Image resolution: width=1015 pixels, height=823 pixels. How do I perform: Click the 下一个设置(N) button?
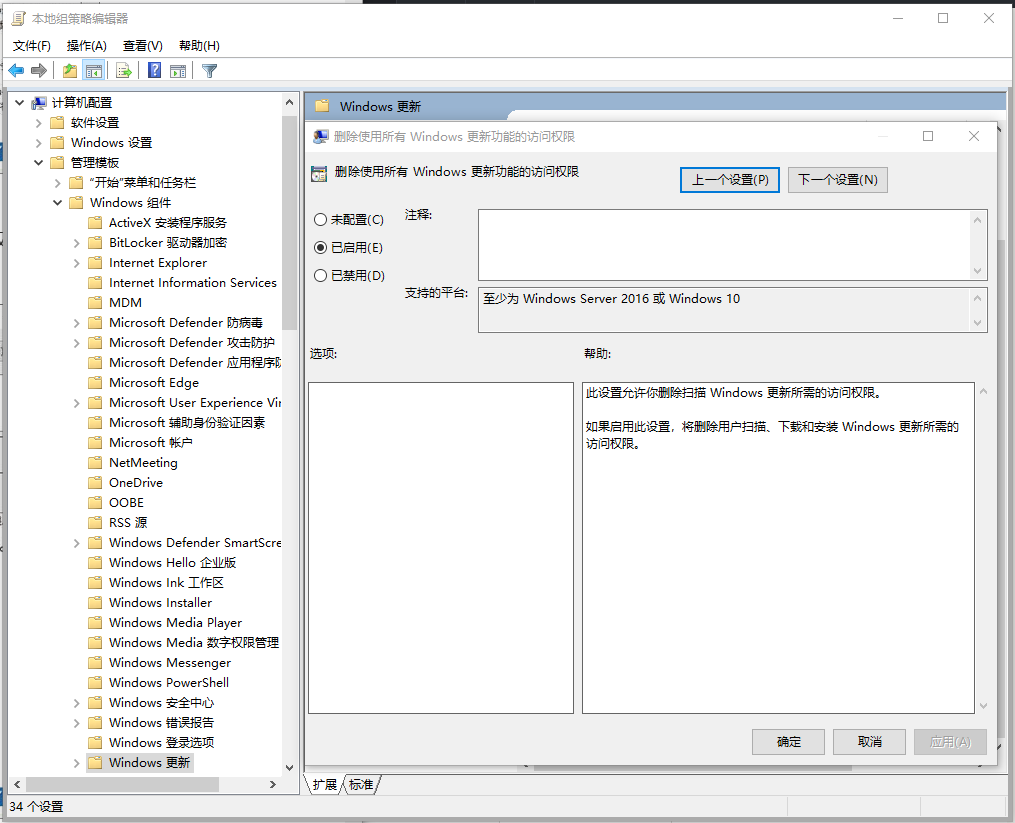(x=838, y=180)
